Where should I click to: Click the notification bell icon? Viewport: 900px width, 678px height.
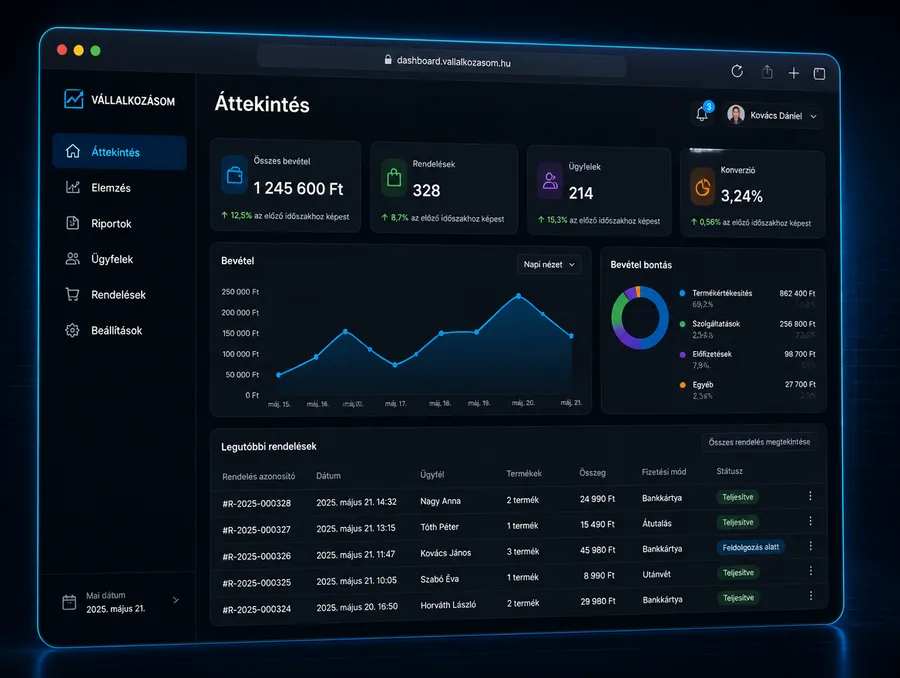coord(702,114)
